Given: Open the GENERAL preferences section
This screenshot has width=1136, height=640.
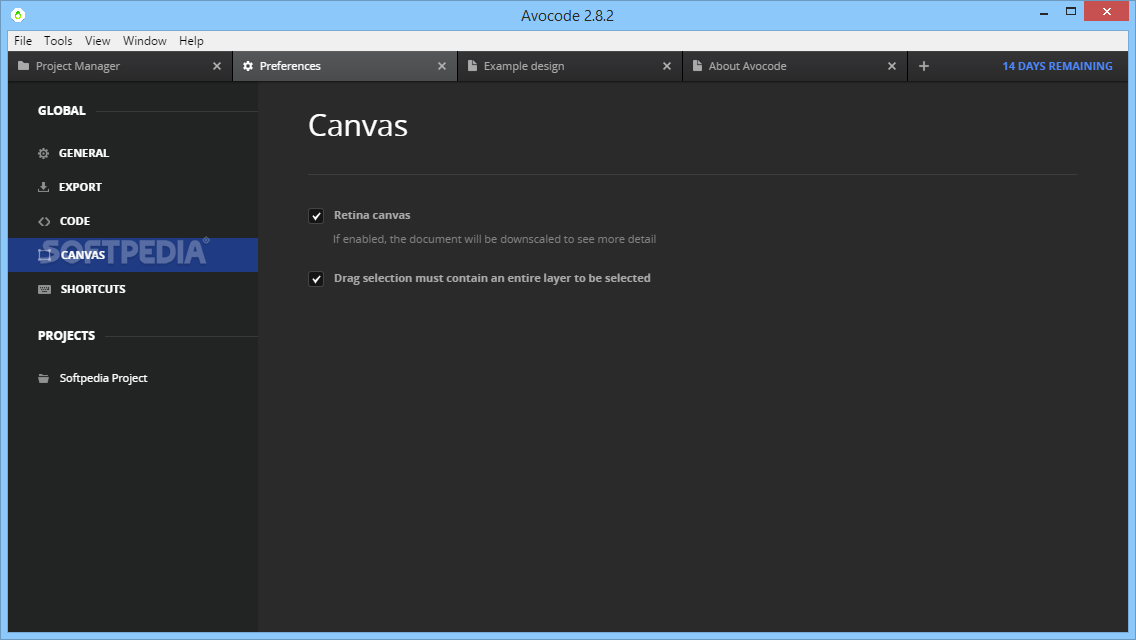Looking at the screenshot, I should [133, 153].
